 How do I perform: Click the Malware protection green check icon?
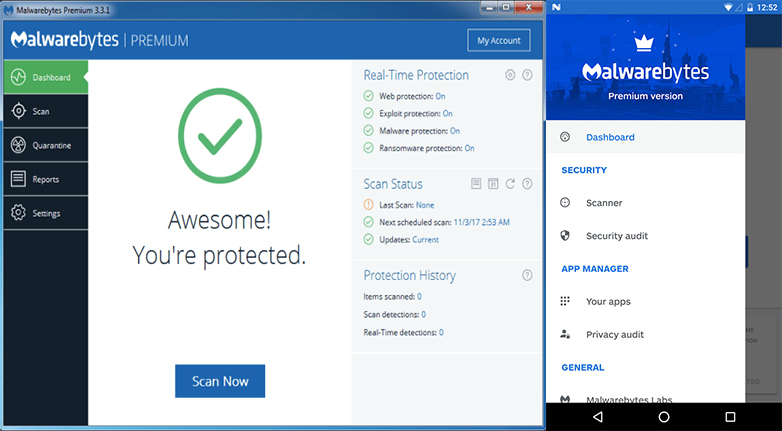pyautogui.click(x=369, y=131)
